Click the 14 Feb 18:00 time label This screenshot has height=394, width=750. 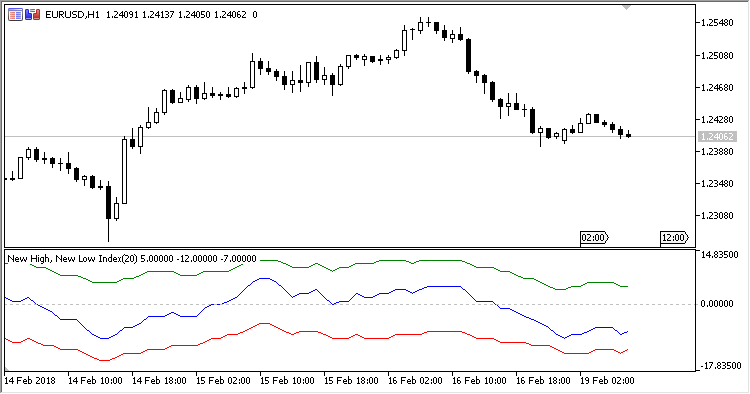159,381
